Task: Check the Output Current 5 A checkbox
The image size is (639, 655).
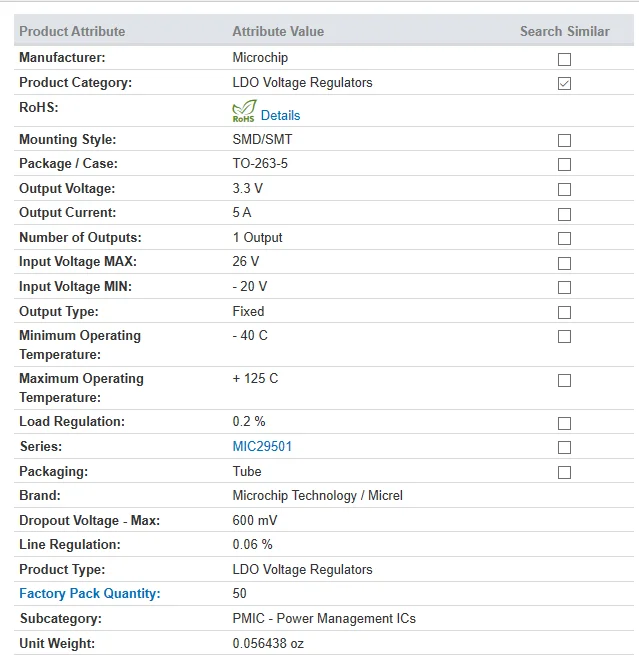Action: [564, 214]
